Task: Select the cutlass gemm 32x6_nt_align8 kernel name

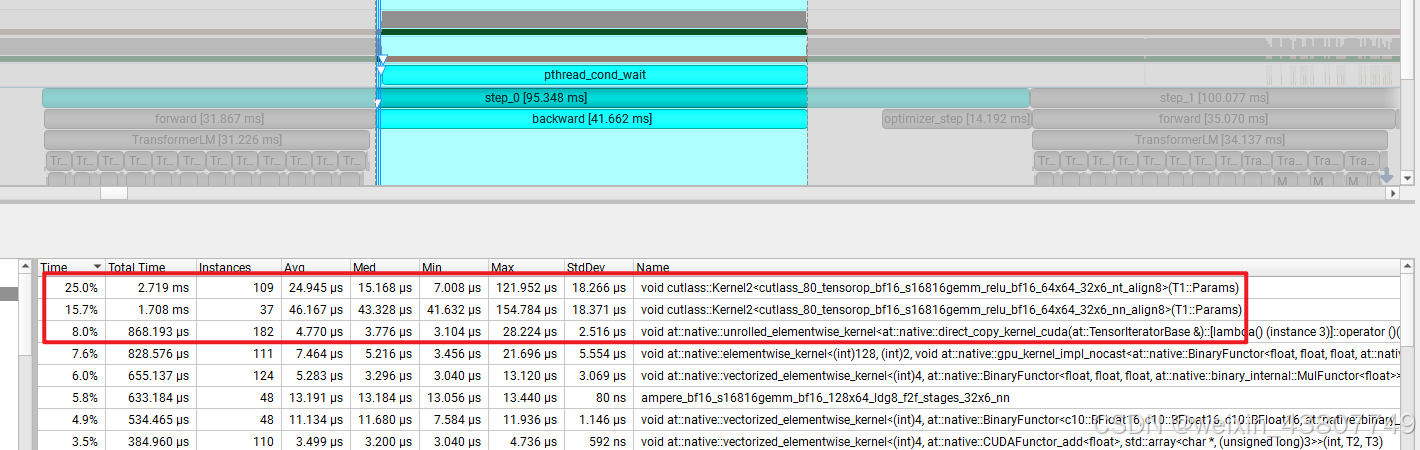Action: (941, 288)
